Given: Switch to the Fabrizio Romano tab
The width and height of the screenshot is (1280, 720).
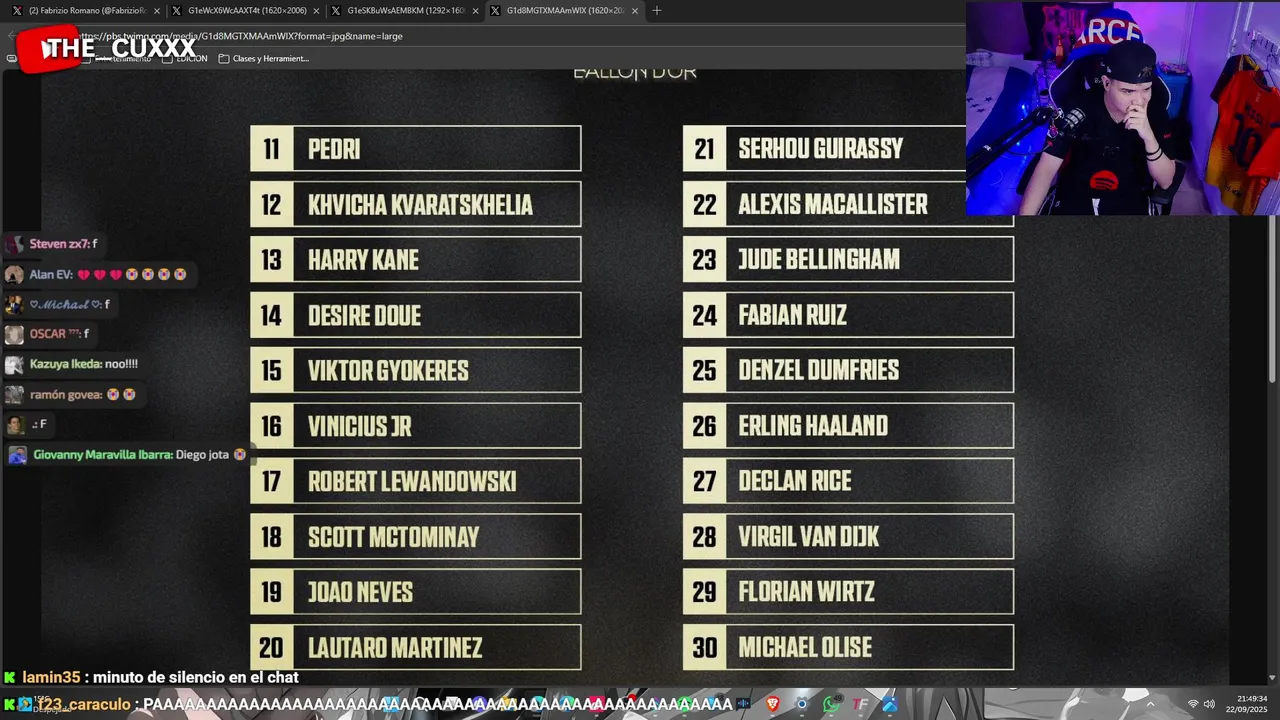Looking at the screenshot, I should click(85, 11).
